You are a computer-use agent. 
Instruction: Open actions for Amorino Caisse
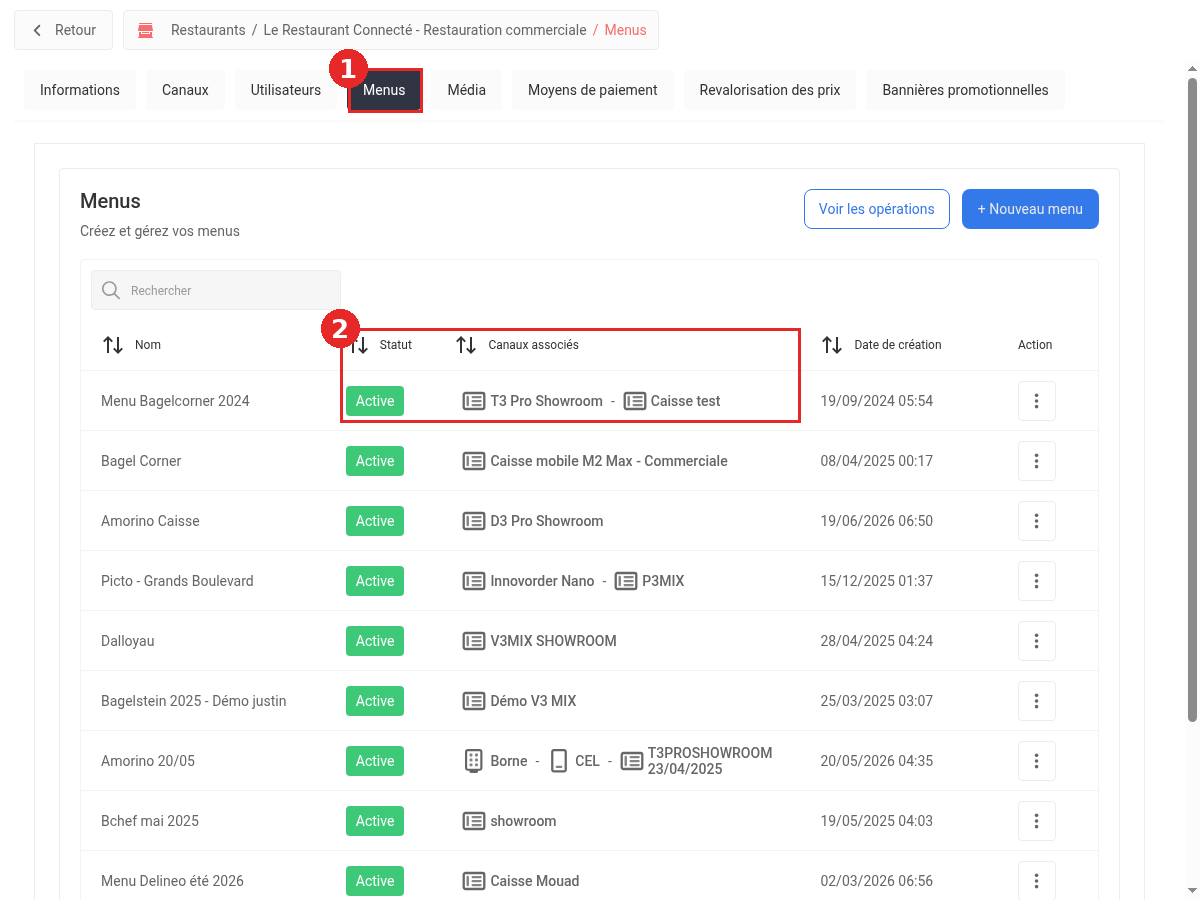point(1037,521)
